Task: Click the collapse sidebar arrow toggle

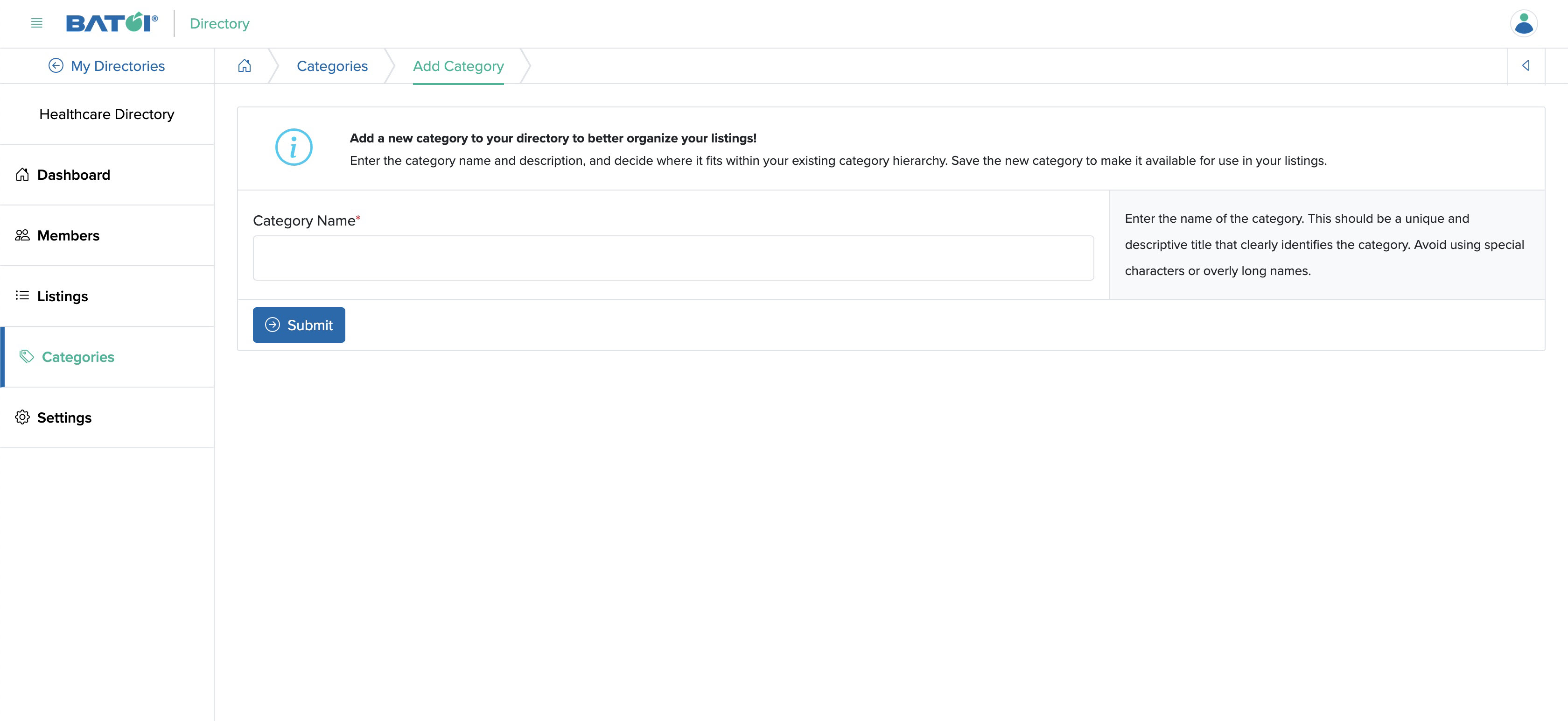Action: click(x=1526, y=65)
